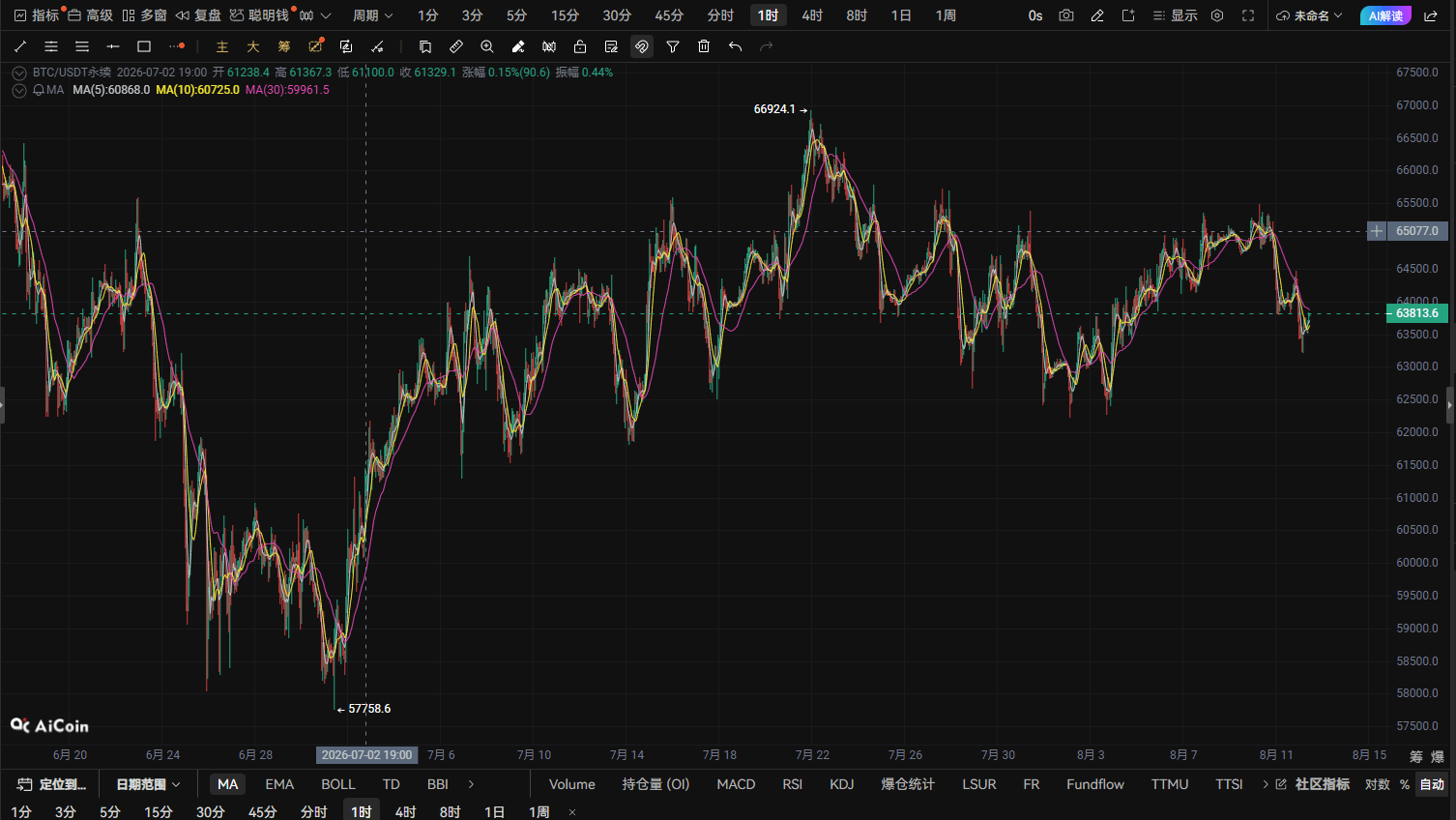Close the bottom timeframe row
The height and width of the screenshot is (820, 1456).
pyautogui.click(x=572, y=812)
